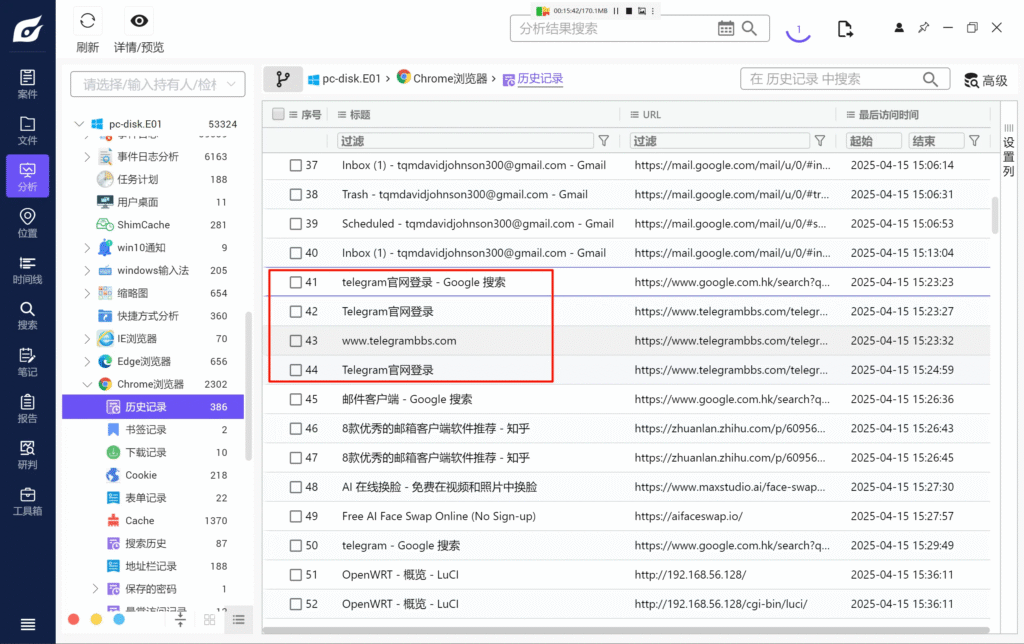Check the checkbox for row 45
This screenshot has height=644, width=1024.
point(296,400)
